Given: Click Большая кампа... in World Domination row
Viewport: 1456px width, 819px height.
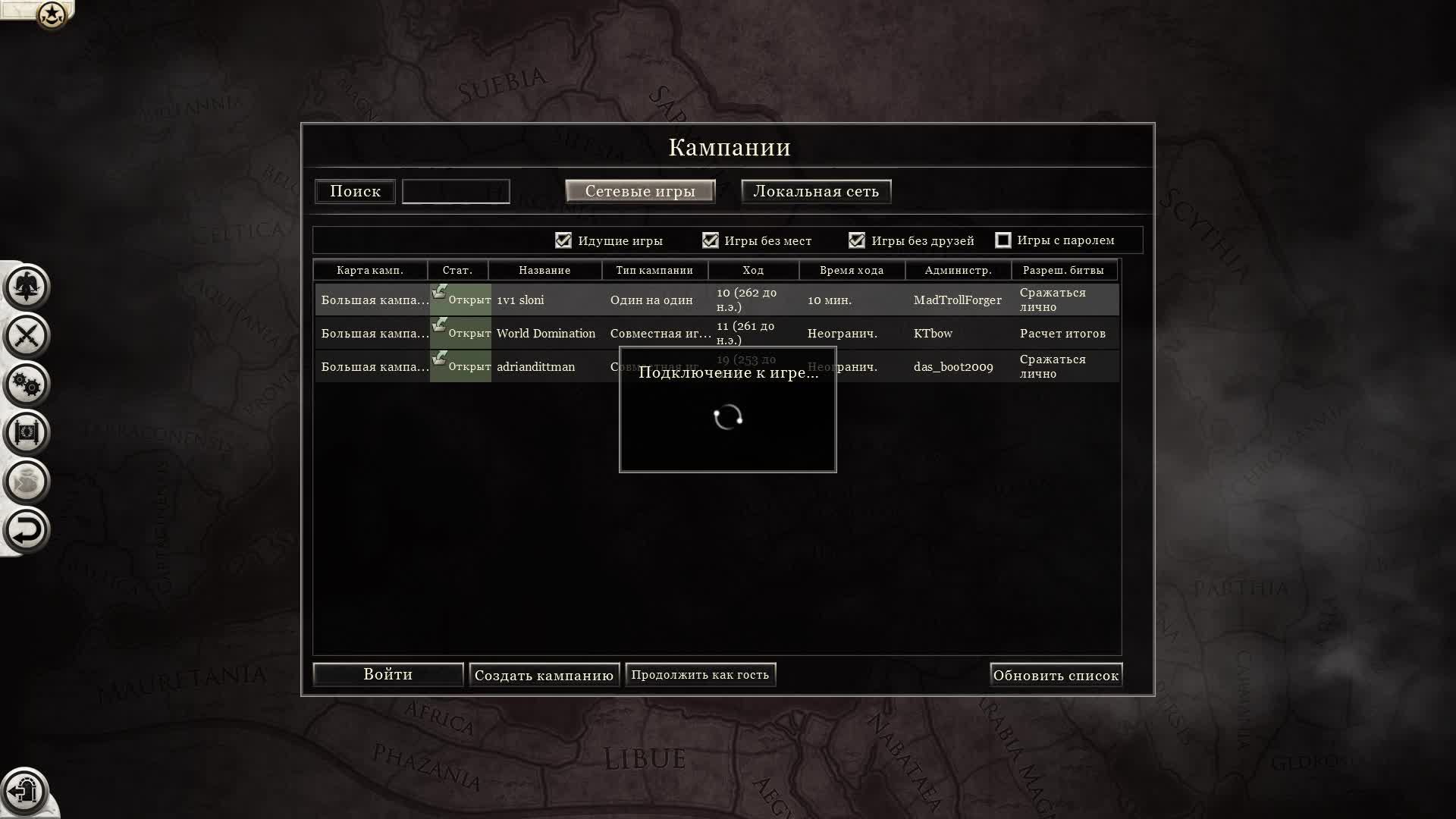Looking at the screenshot, I should [375, 333].
